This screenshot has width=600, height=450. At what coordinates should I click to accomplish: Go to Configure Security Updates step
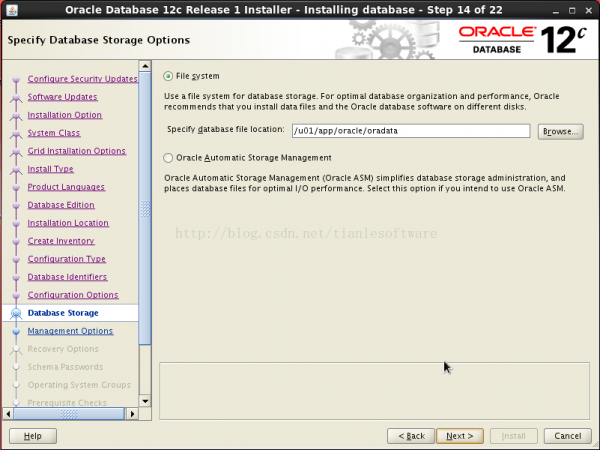83,79
